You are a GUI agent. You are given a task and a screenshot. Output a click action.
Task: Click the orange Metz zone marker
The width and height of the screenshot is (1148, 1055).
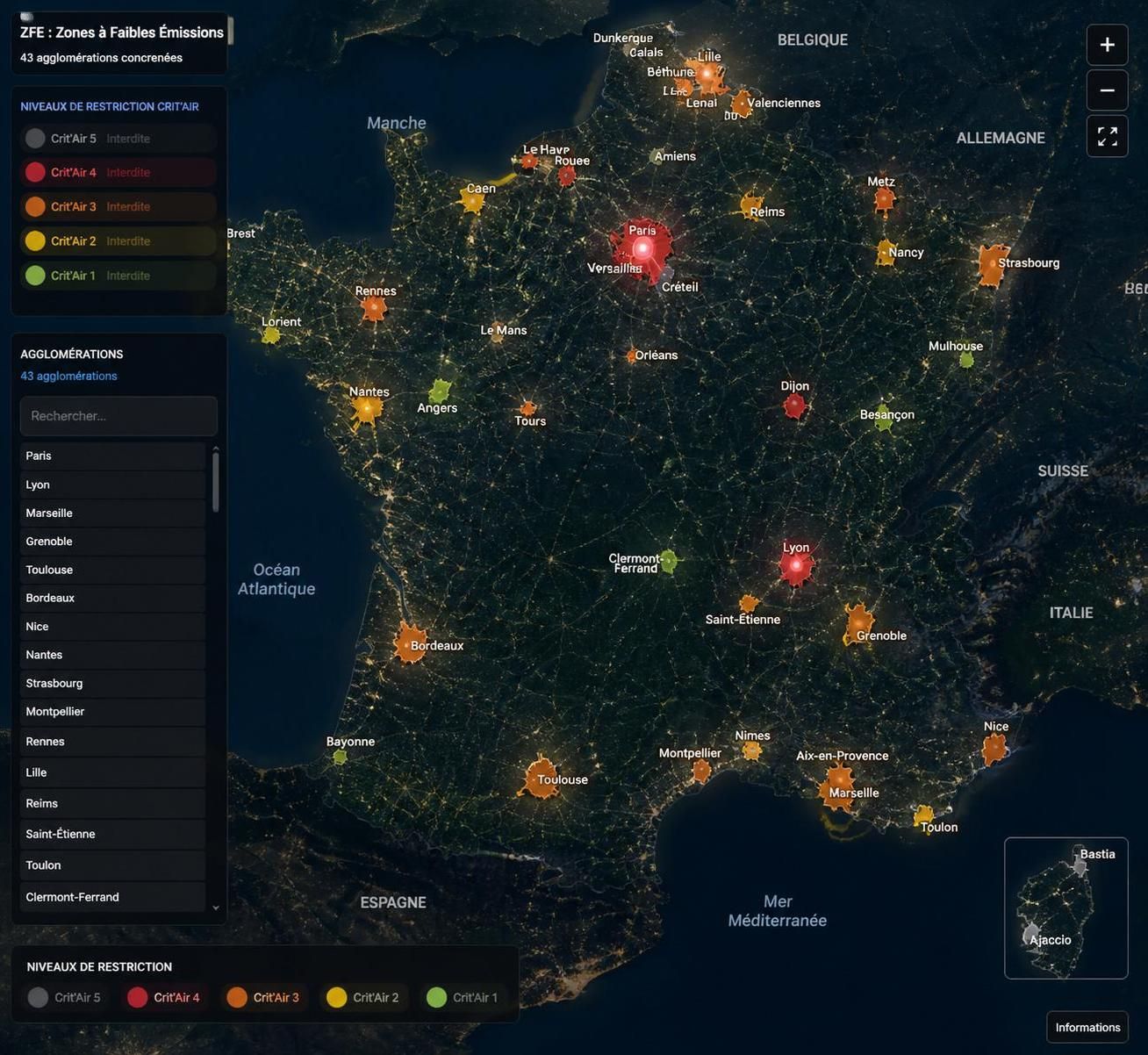point(884,201)
